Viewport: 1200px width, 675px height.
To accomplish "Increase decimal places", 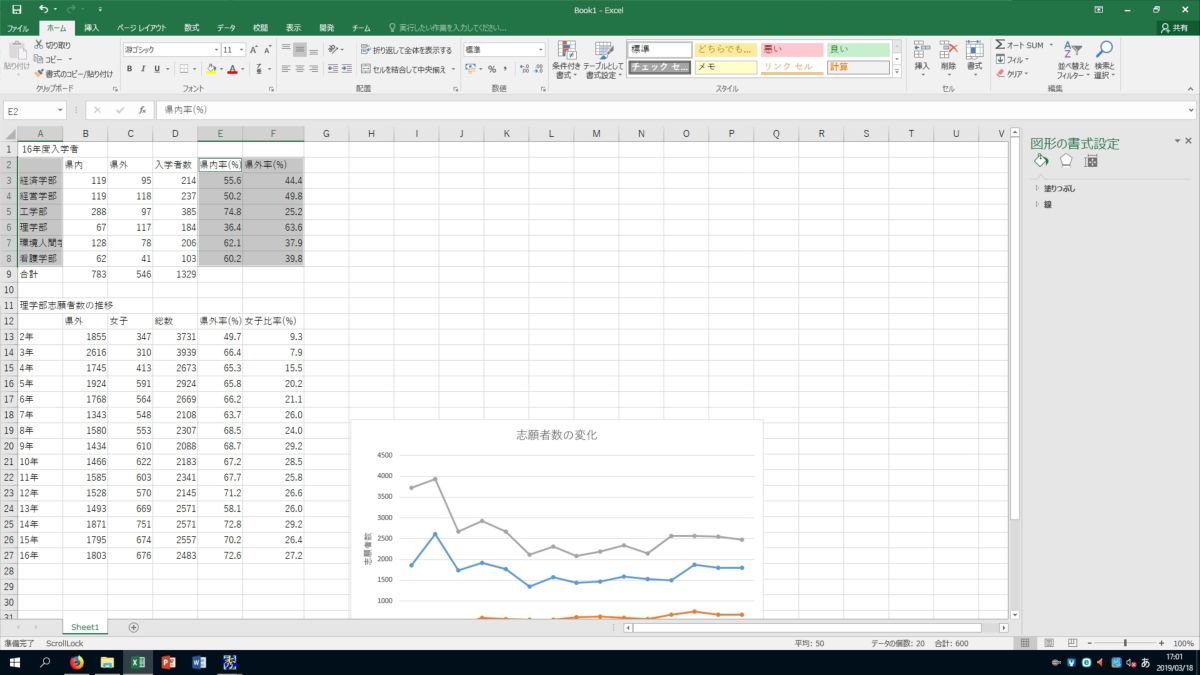I will [523, 69].
